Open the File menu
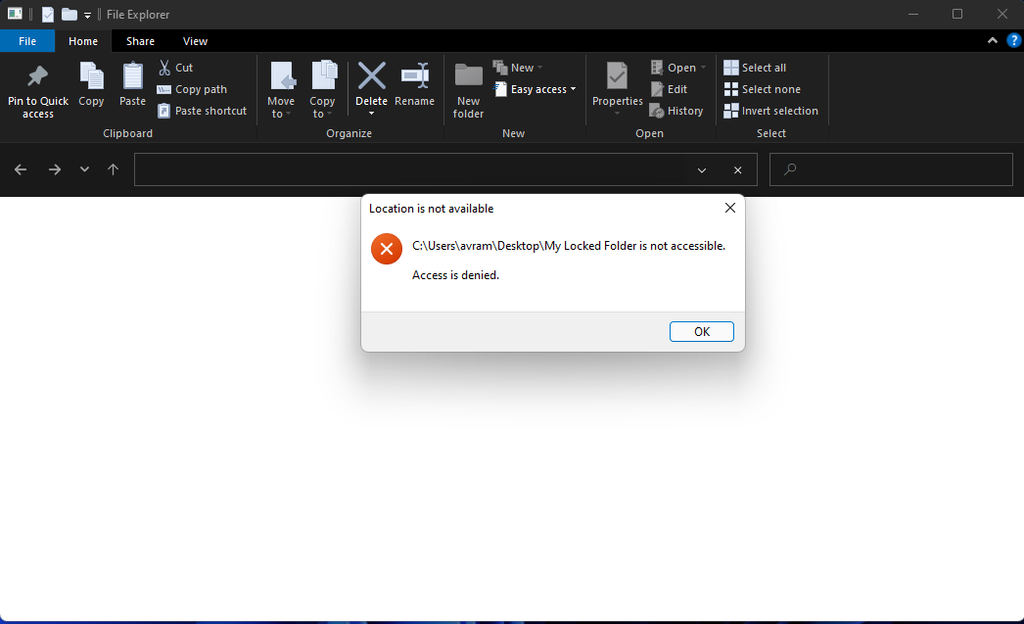This screenshot has height=624, width=1024. click(x=27, y=41)
